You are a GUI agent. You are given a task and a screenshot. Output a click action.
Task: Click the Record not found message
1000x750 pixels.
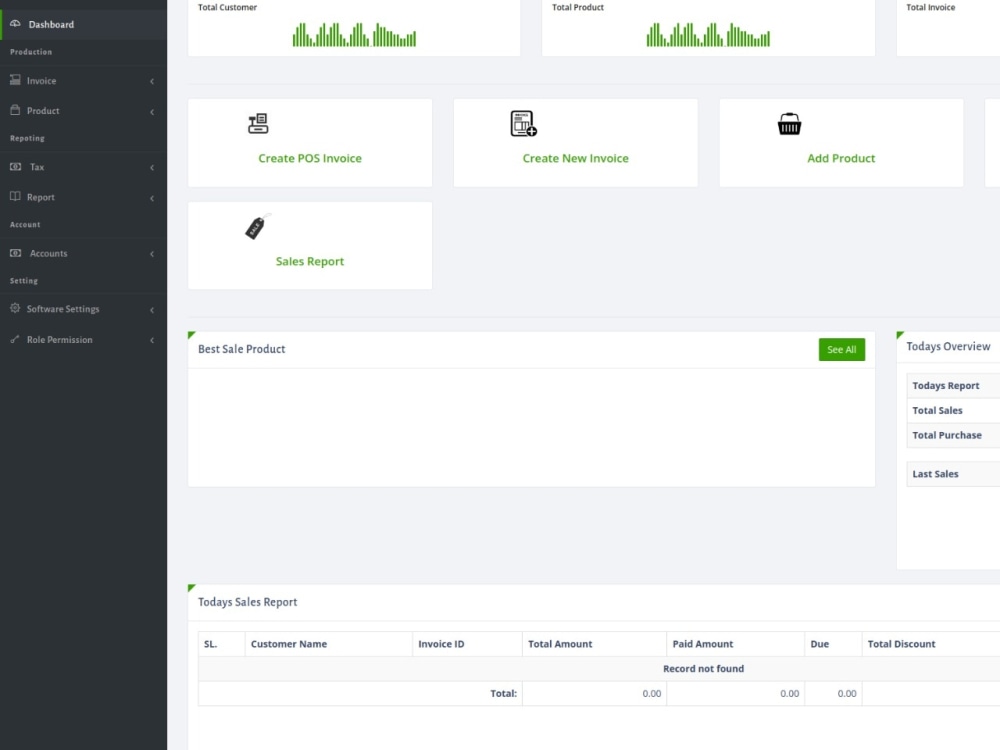[x=703, y=668]
